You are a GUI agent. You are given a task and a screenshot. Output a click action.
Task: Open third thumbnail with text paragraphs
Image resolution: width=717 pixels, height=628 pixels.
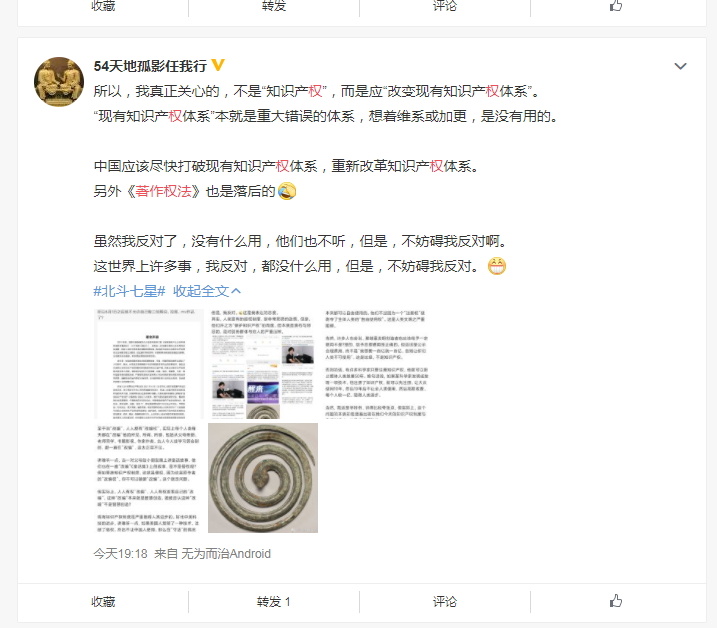coord(376,364)
